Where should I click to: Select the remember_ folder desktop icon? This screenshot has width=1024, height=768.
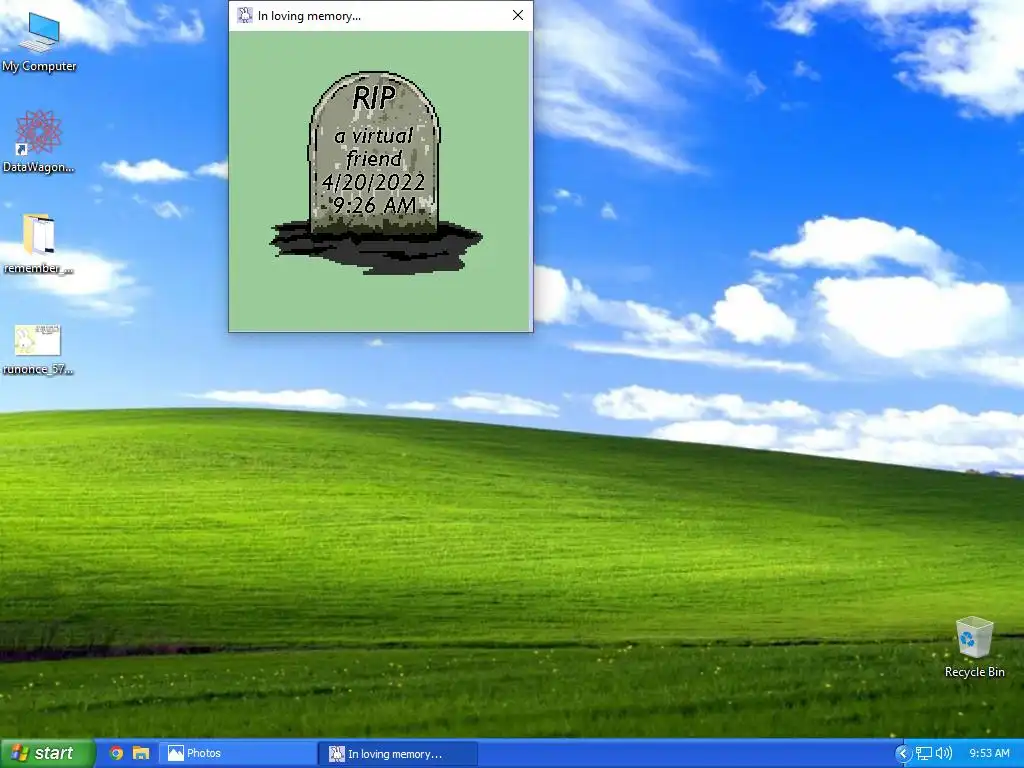tap(39, 243)
